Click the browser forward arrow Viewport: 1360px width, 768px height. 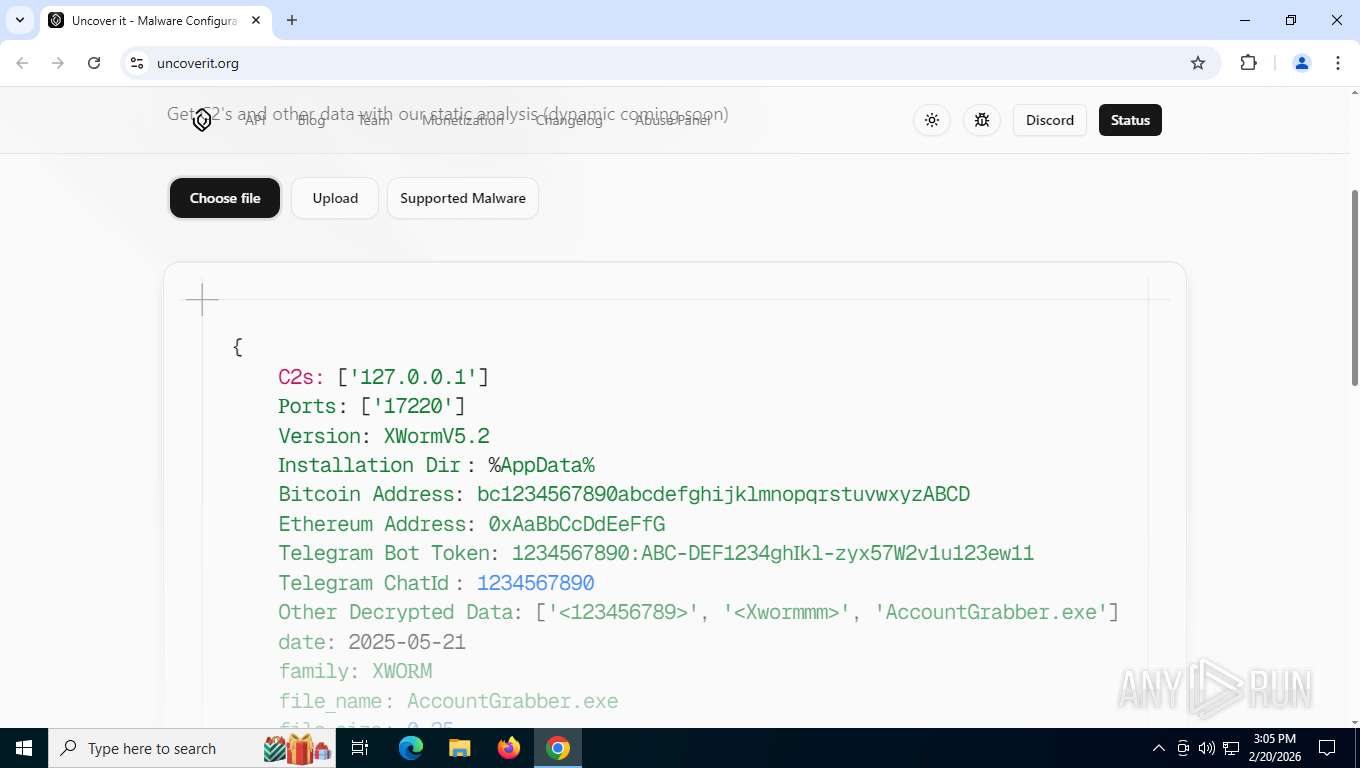point(58,63)
